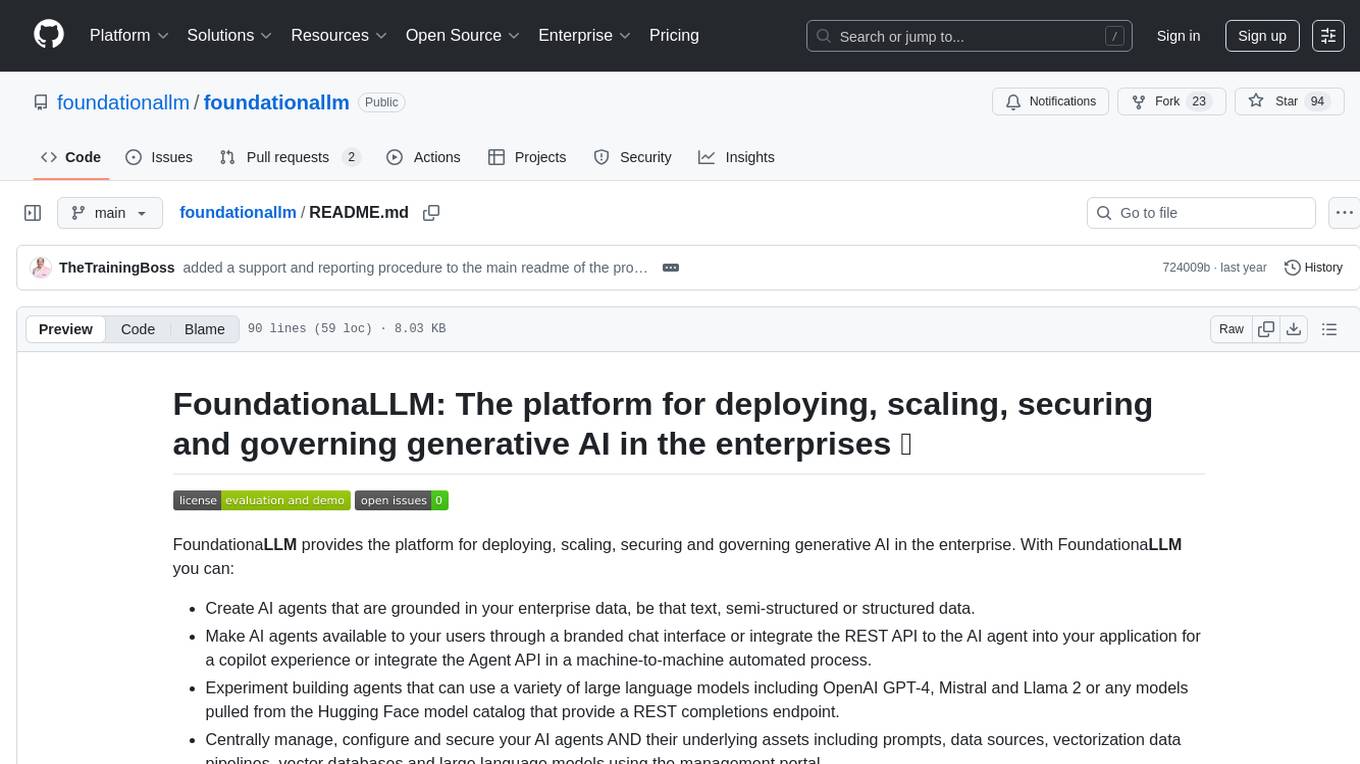Open the Security tab
The height and width of the screenshot is (764, 1360).
(633, 157)
